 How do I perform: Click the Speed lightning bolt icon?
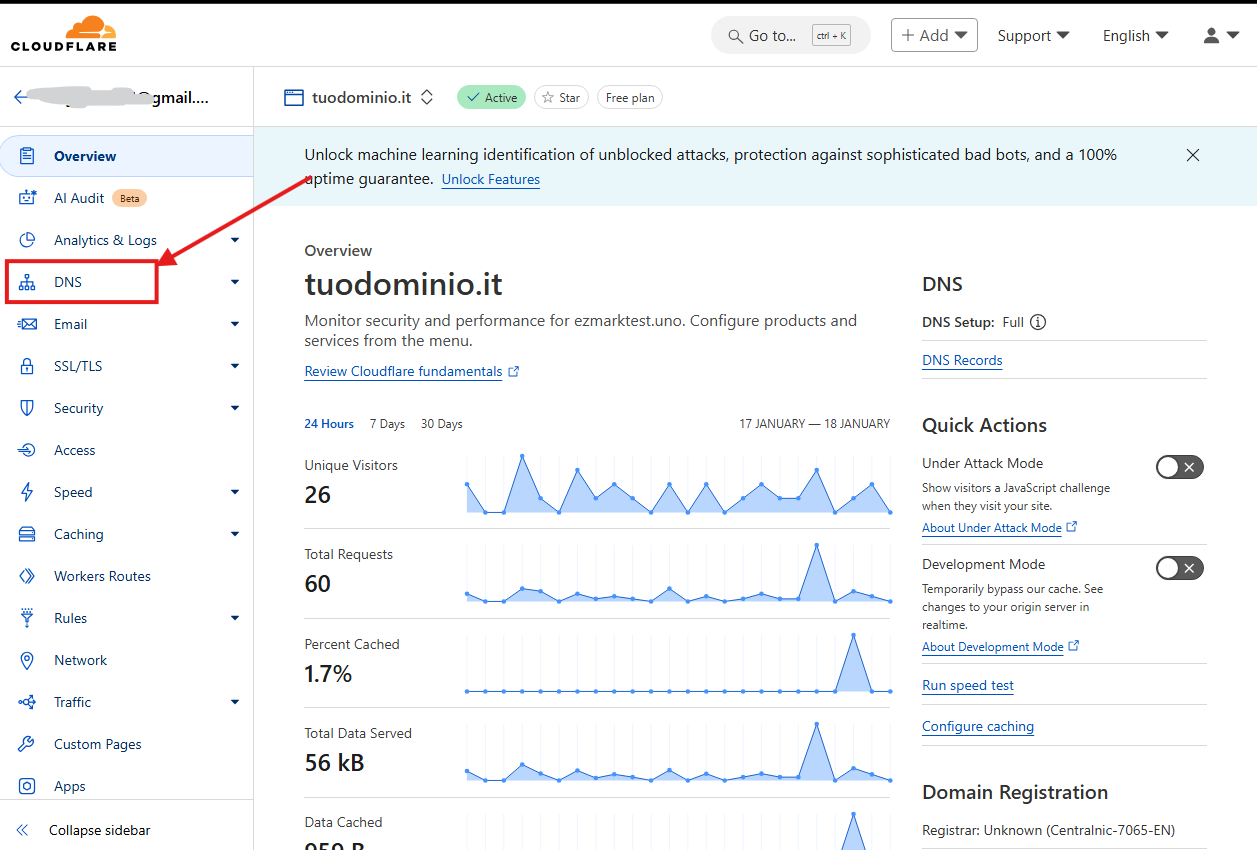pyautogui.click(x=27, y=492)
